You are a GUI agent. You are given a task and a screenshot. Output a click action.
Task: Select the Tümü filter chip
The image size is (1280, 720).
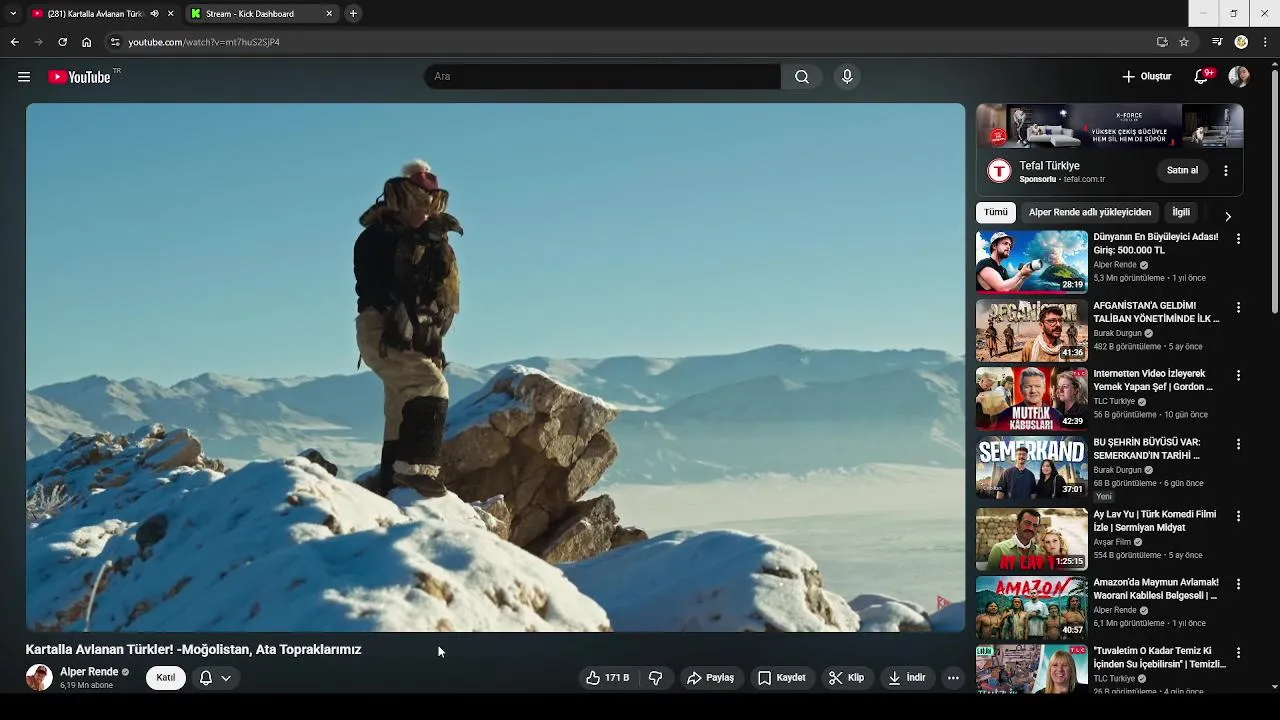point(996,212)
